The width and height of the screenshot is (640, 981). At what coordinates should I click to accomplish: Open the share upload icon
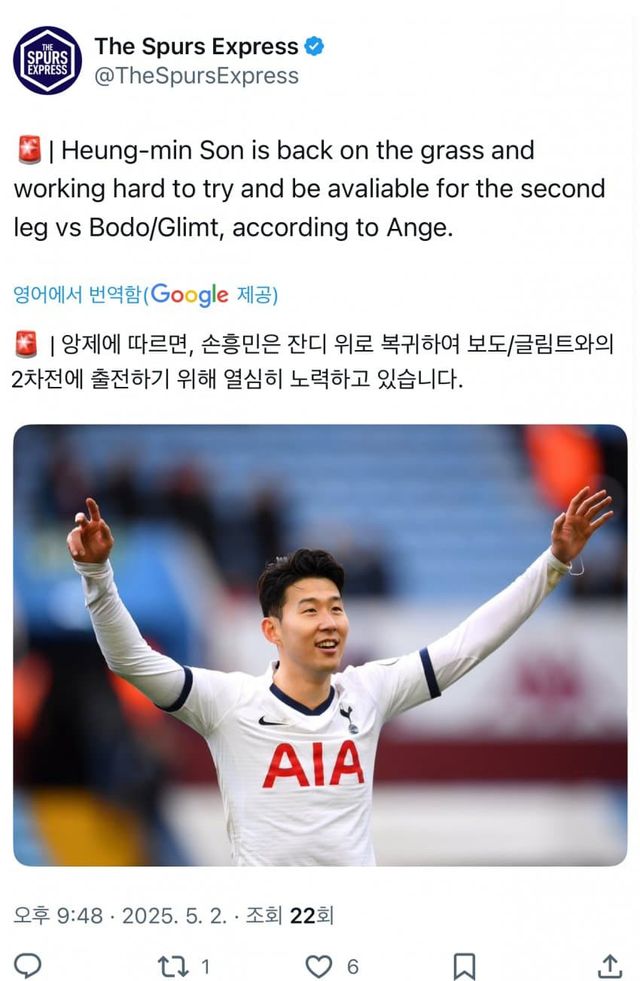pyautogui.click(x=610, y=966)
